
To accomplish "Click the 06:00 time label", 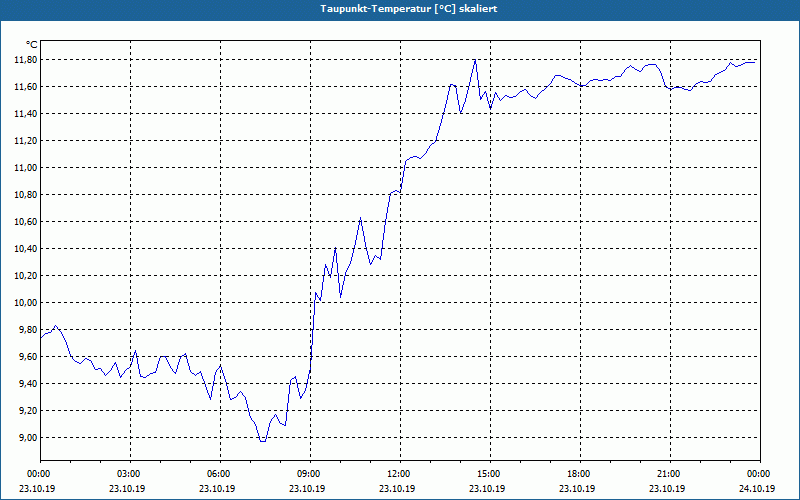I will tap(220, 474).
